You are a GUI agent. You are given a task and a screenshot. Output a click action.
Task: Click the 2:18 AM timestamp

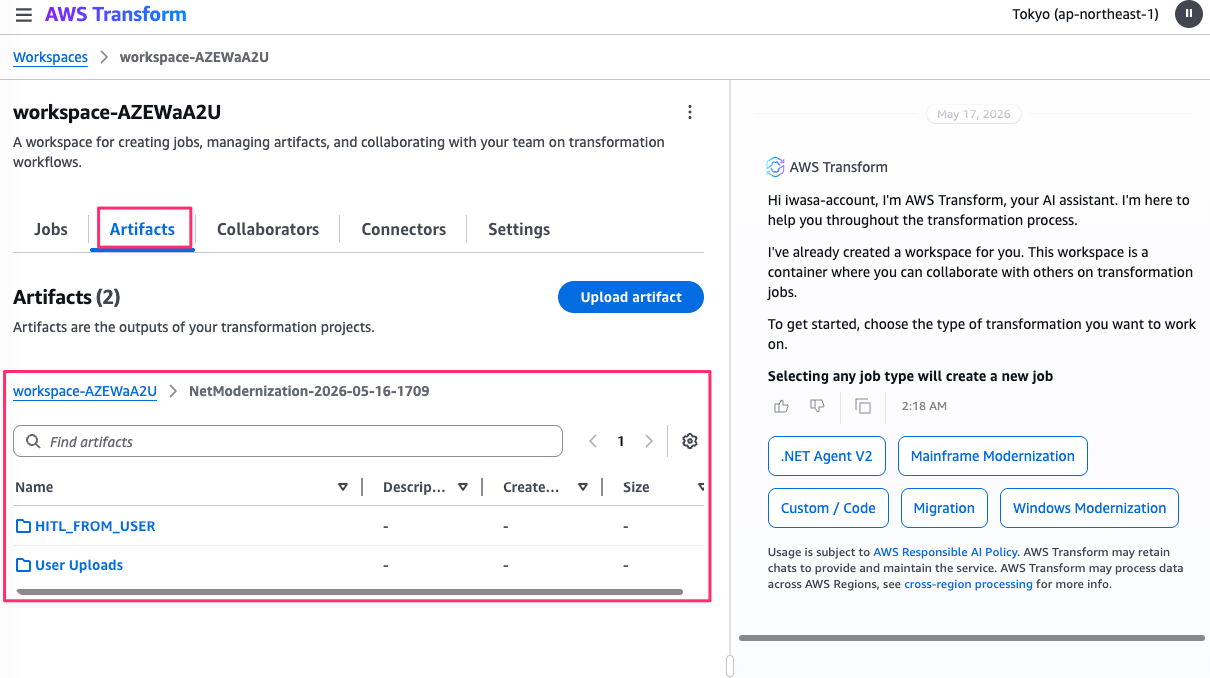[x=924, y=406]
